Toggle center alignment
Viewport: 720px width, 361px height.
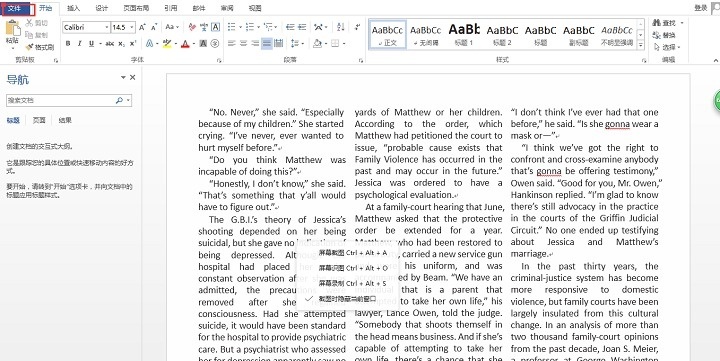tap(243, 44)
